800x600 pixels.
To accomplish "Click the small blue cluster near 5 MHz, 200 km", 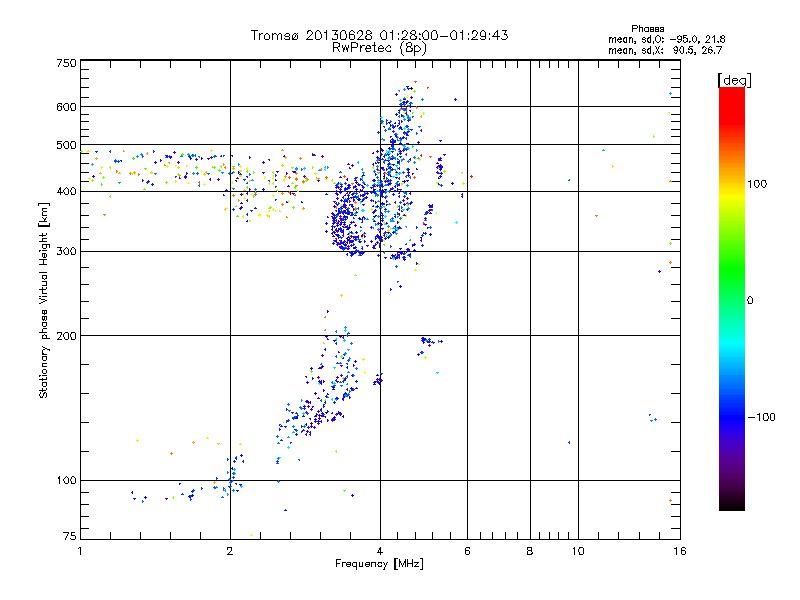I will [428, 343].
